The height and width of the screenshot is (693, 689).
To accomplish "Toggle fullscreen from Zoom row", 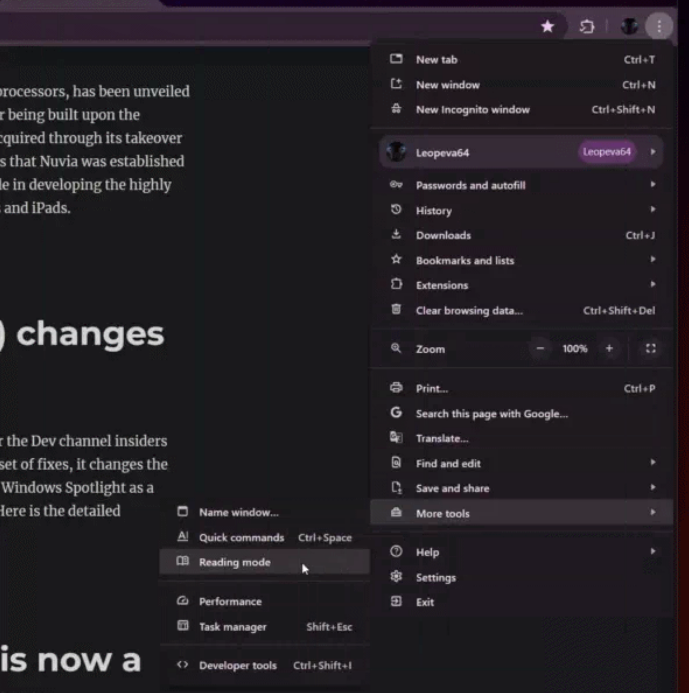I will pos(651,348).
